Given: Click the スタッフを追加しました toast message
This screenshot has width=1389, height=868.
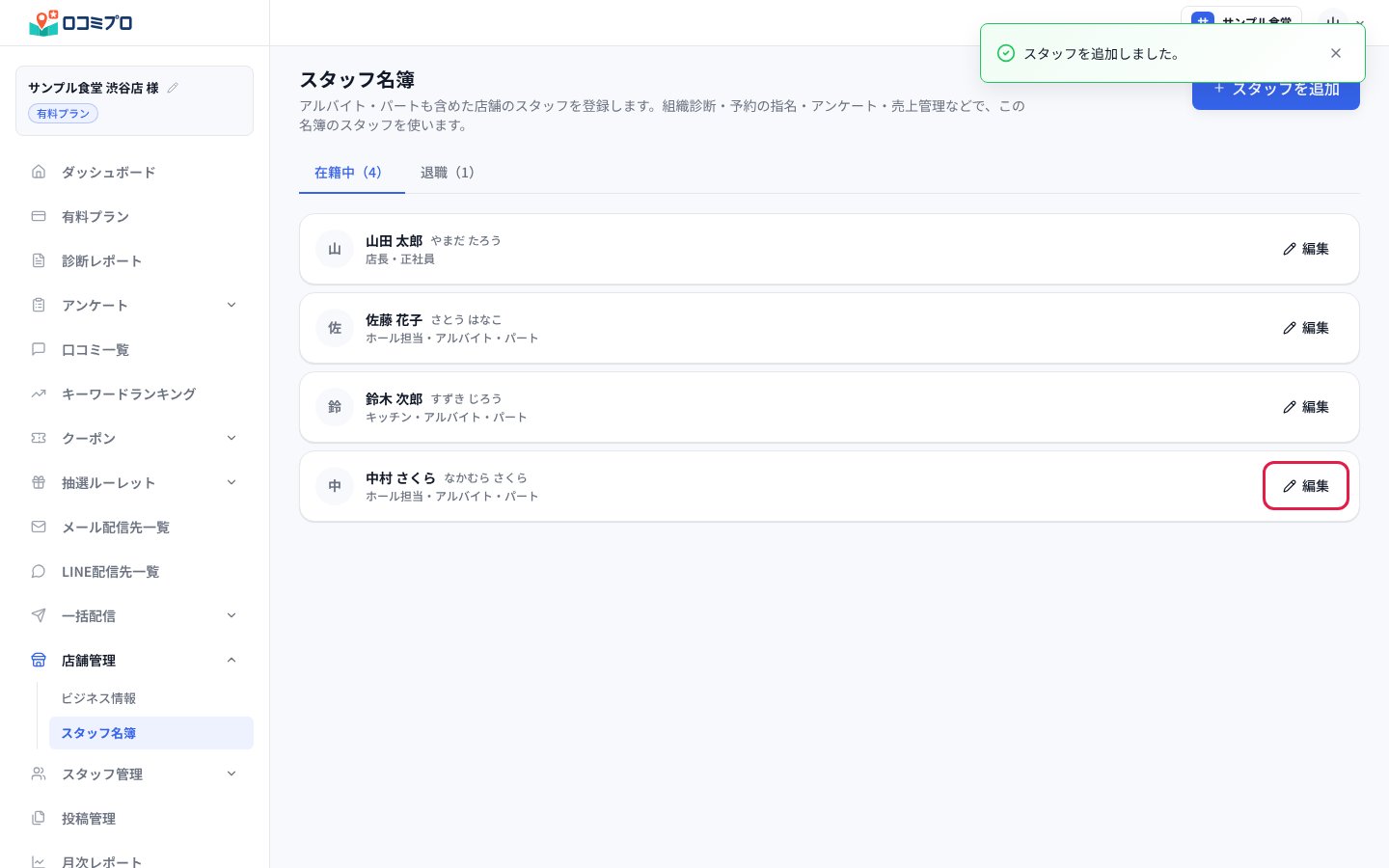Looking at the screenshot, I should [1102, 54].
